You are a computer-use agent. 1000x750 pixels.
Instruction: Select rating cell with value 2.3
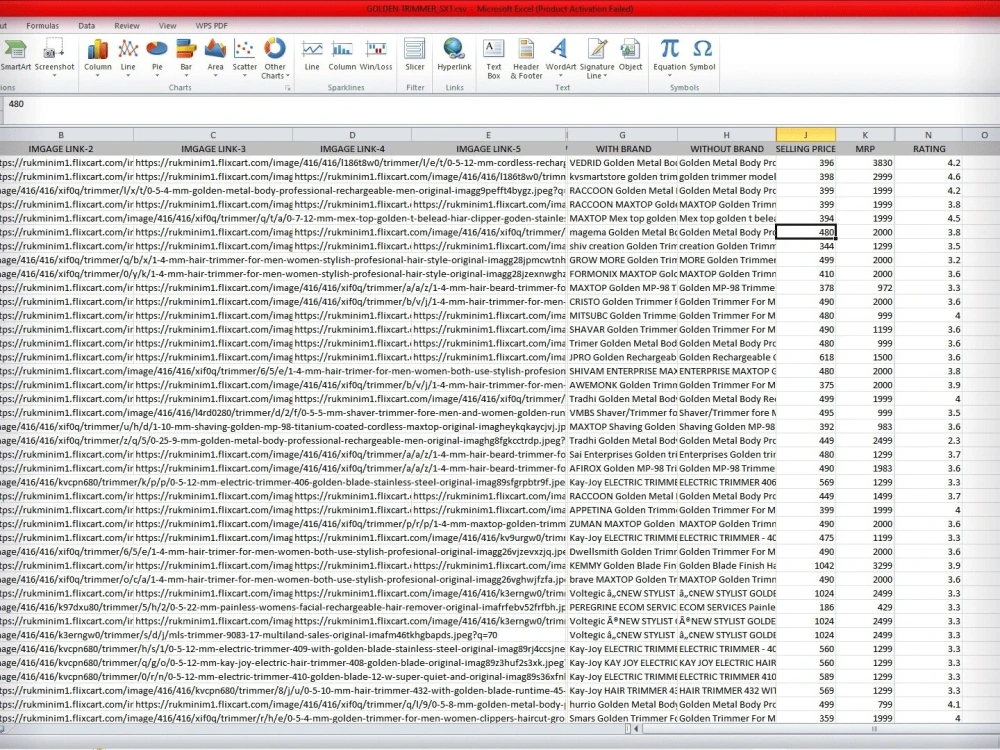click(x=929, y=441)
